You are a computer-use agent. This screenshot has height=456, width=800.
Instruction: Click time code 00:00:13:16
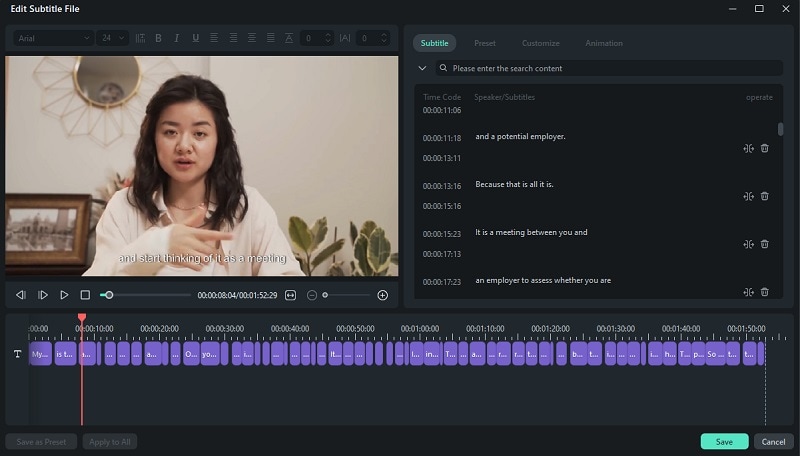click(442, 186)
